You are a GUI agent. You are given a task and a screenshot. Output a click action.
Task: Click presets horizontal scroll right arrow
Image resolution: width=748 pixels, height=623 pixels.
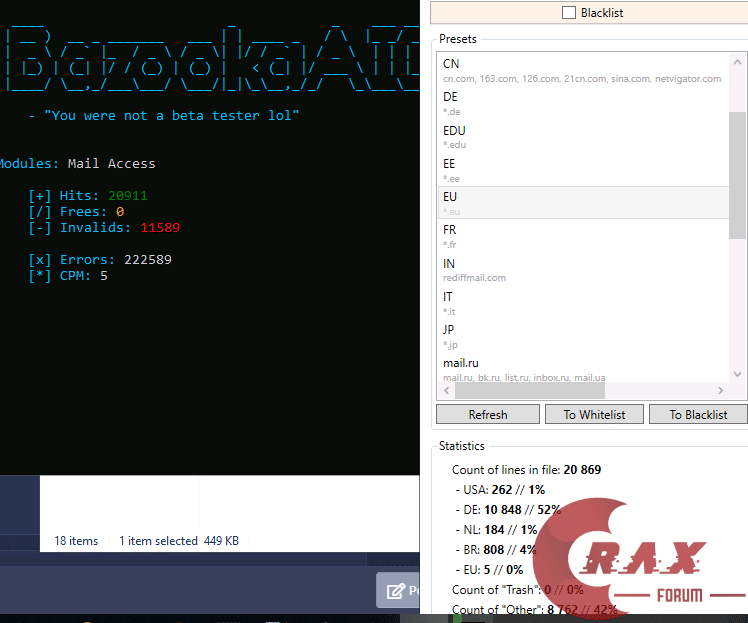pyautogui.click(x=720, y=390)
